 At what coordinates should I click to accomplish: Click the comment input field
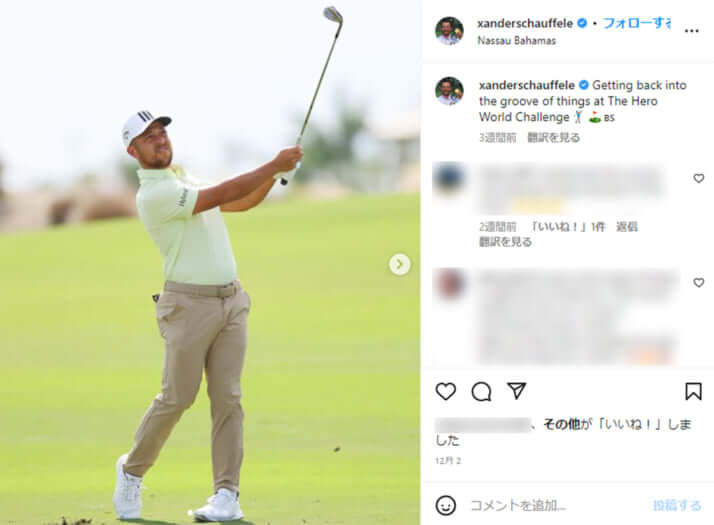558,505
